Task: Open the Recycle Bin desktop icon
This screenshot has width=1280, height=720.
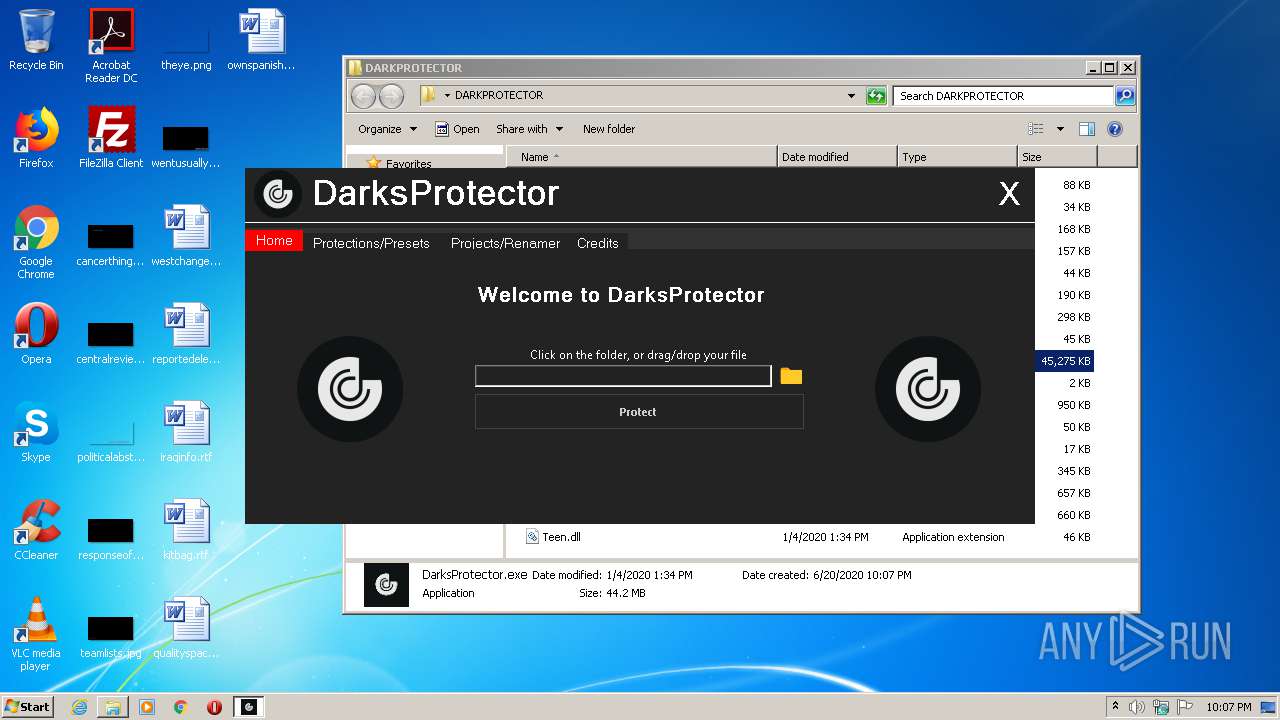Action: [x=36, y=40]
